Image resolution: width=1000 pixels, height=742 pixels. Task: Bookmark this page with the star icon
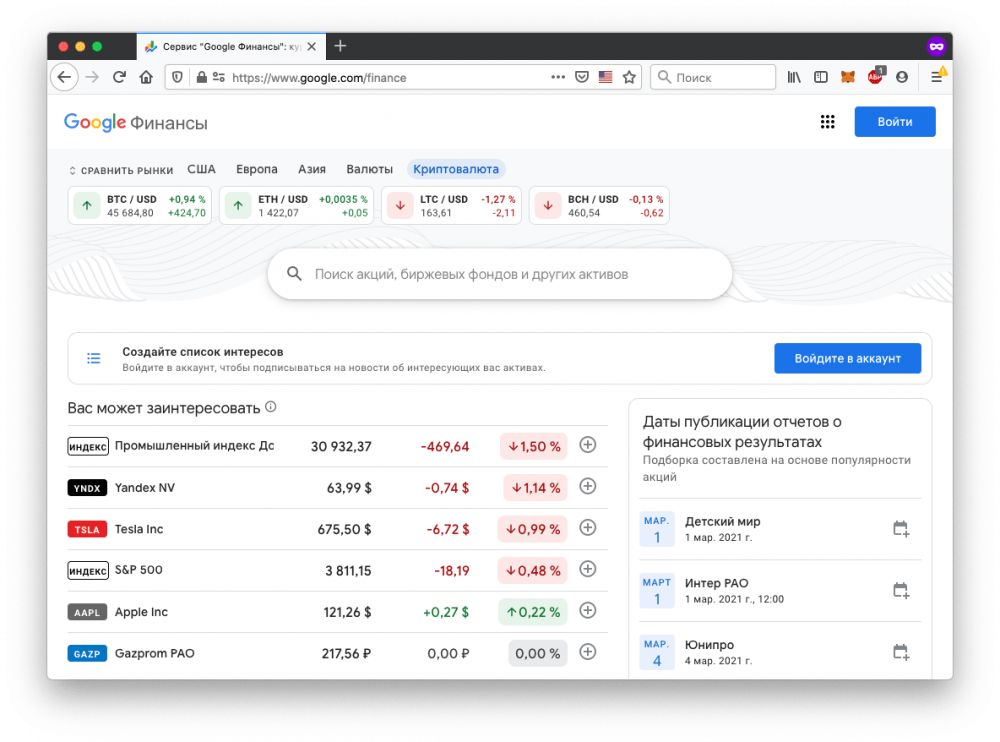629,77
